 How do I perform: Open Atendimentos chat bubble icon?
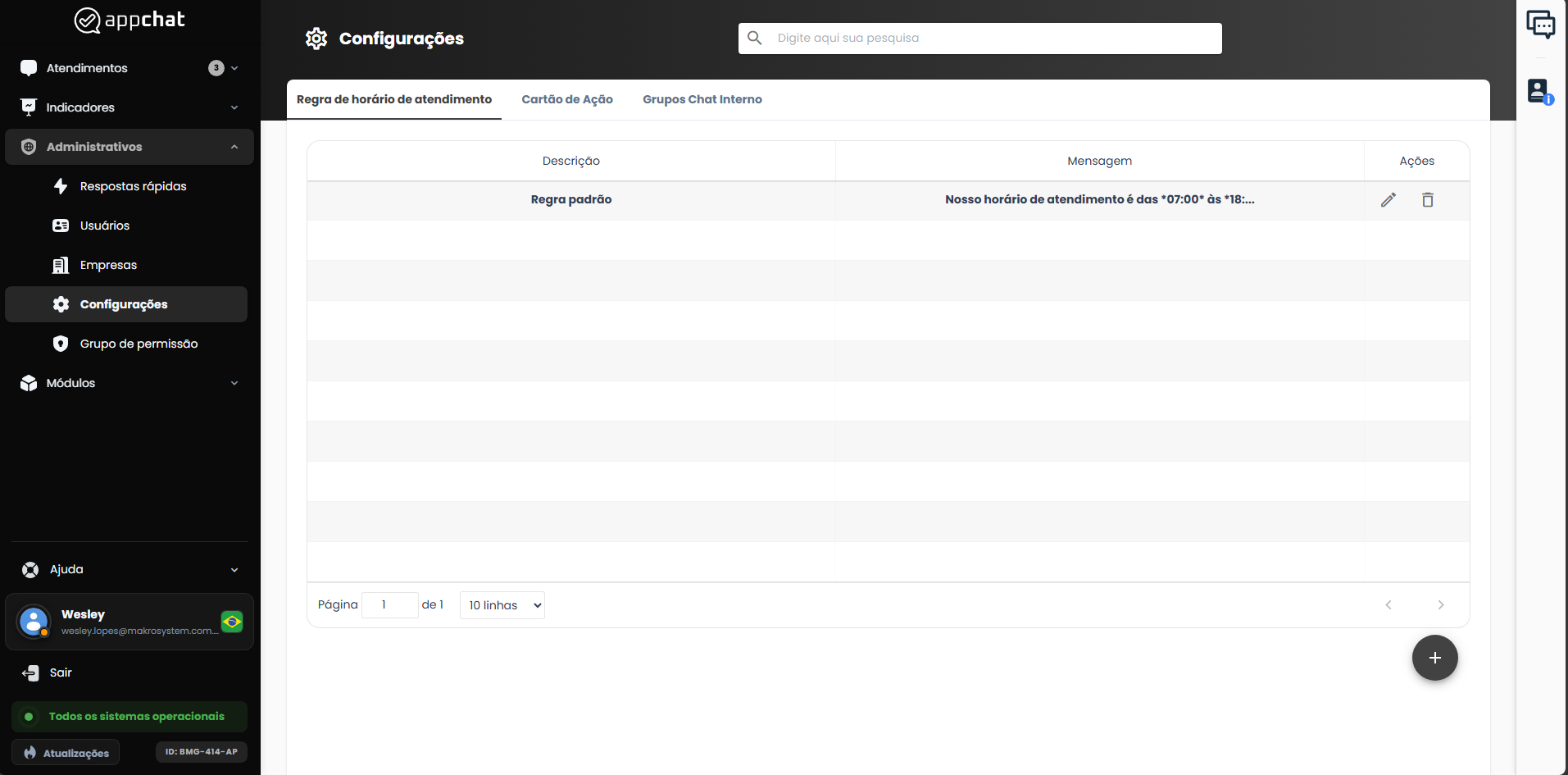(x=29, y=68)
